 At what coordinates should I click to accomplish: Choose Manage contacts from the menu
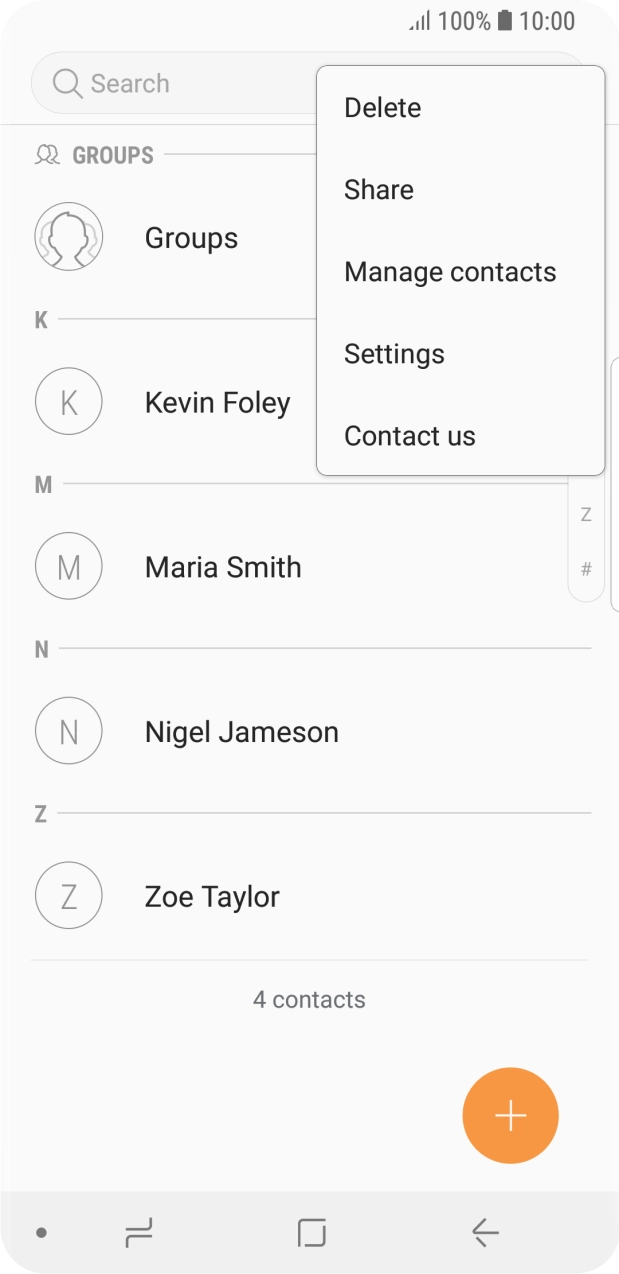point(450,271)
